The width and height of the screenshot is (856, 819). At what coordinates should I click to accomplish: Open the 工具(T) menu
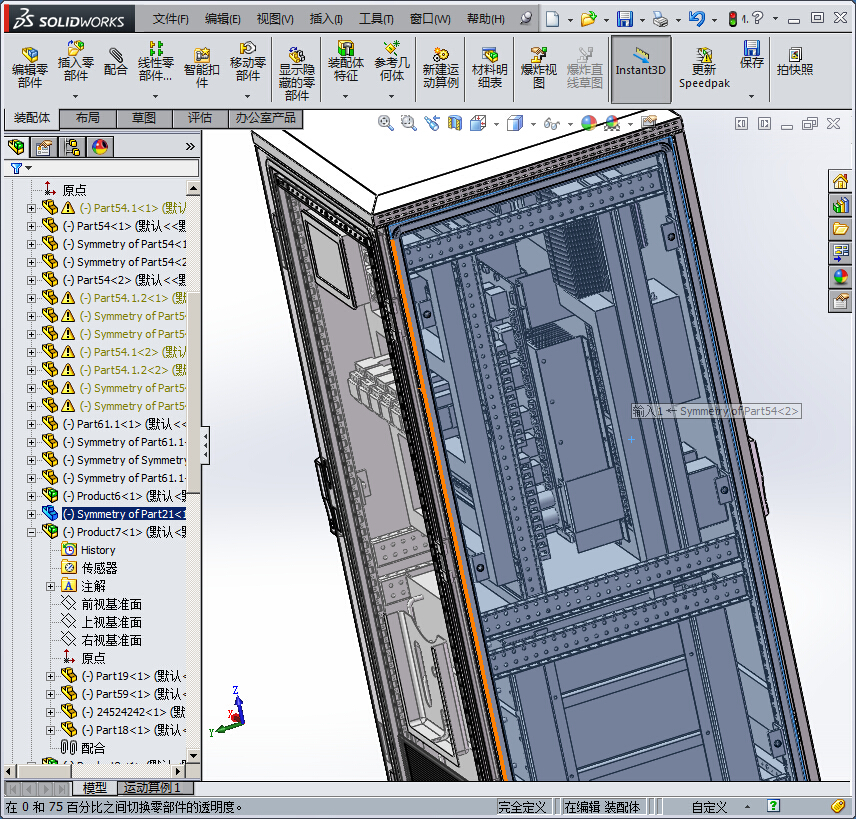point(376,19)
